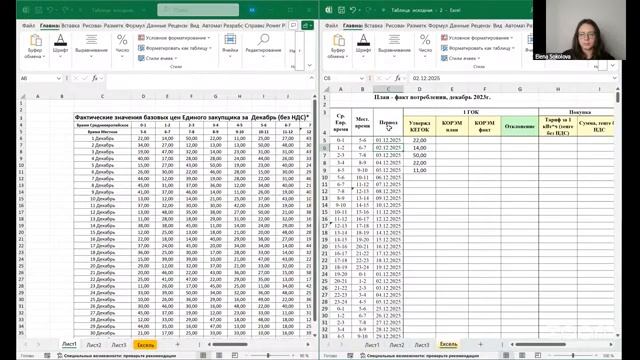Select orange Ексель sheet tab in left window
This screenshot has height=360, width=640.
[x=145, y=345]
